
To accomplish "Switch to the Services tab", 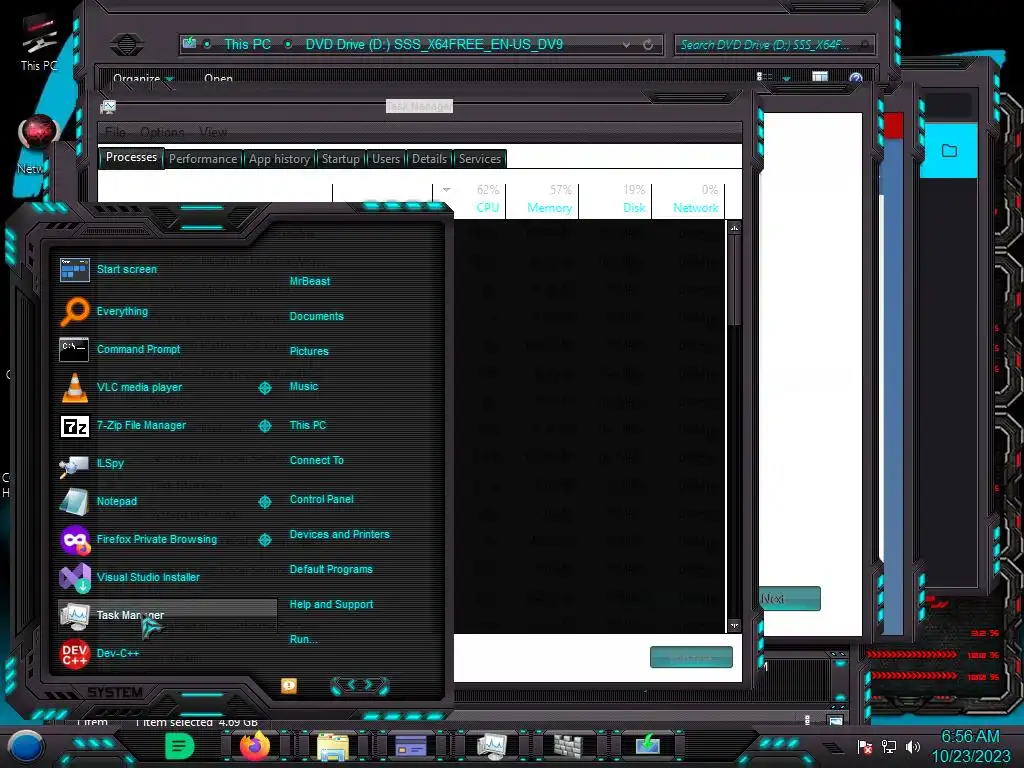I will point(479,159).
